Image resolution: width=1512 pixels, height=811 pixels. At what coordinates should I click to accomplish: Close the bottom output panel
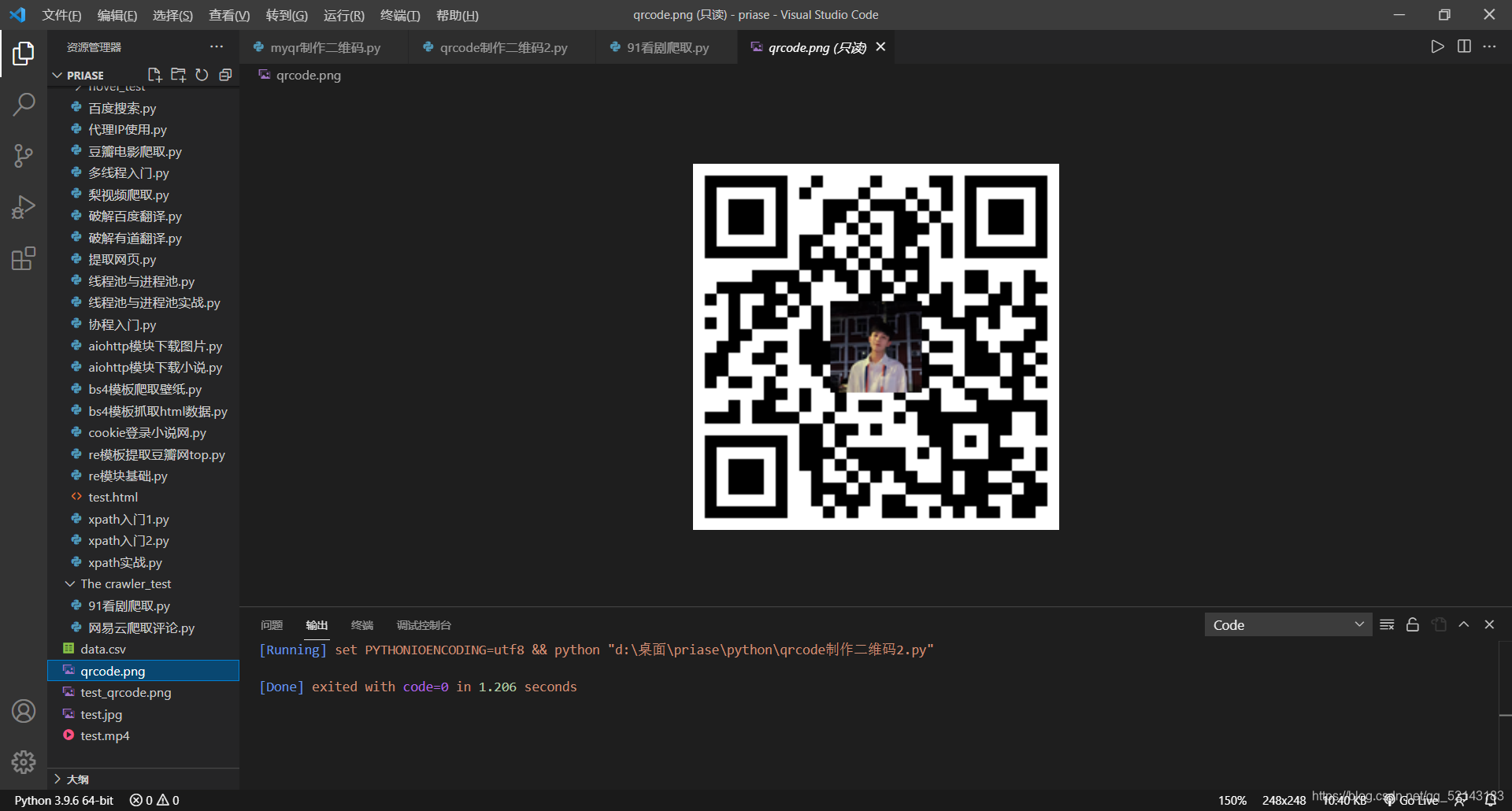(1489, 624)
